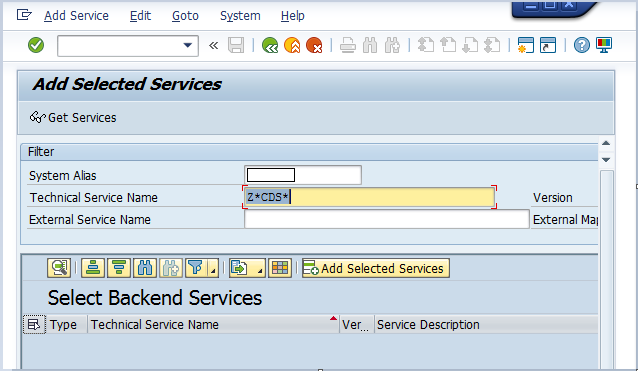Click the Sort Ascending icon

93,268
